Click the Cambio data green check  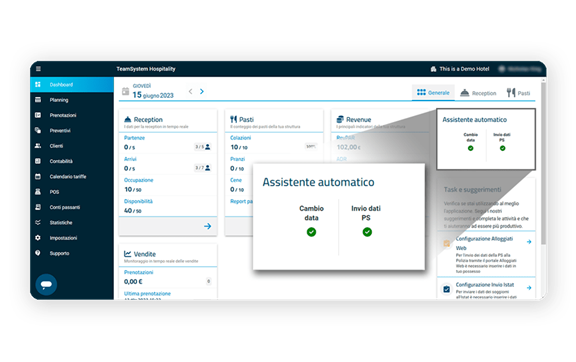tap(311, 232)
